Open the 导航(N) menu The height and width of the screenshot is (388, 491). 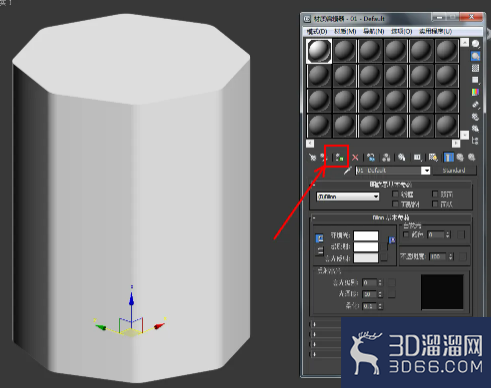tap(374, 31)
